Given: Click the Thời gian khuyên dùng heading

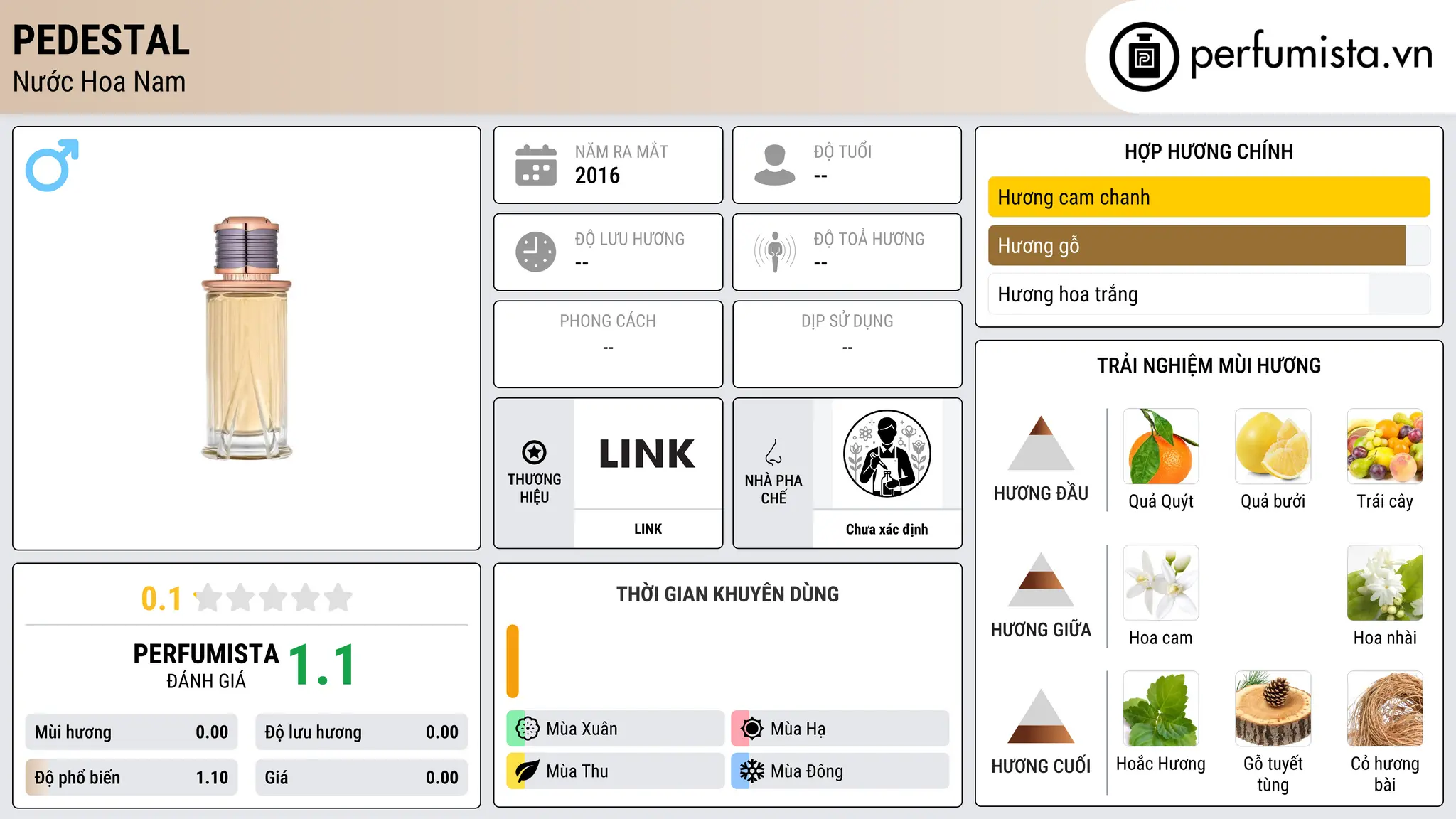Looking at the screenshot, I should 727,594.
